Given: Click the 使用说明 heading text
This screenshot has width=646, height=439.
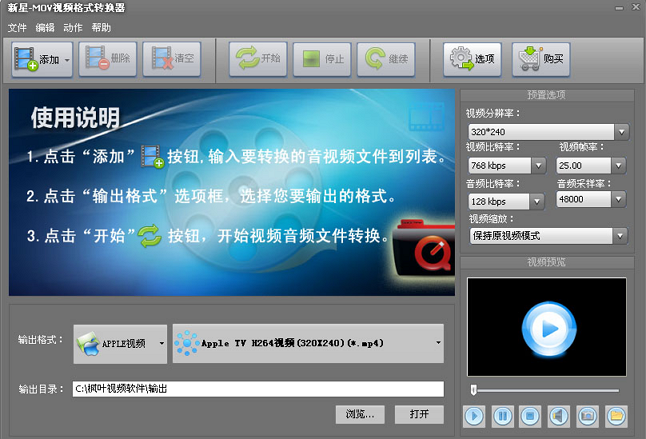Looking at the screenshot, I should 75,118.
